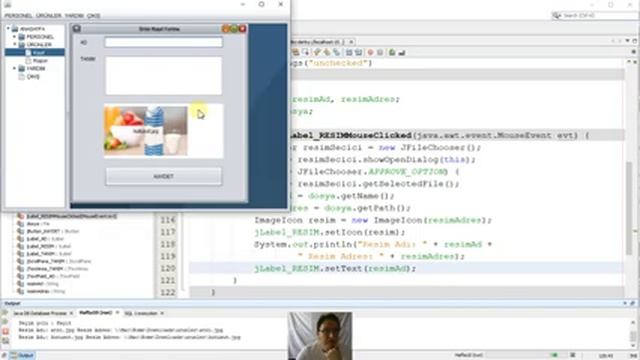Click the system menu icon of Ürün Kayıt Formu
Screen dimensions: 640x360
[x=77, y=29]
